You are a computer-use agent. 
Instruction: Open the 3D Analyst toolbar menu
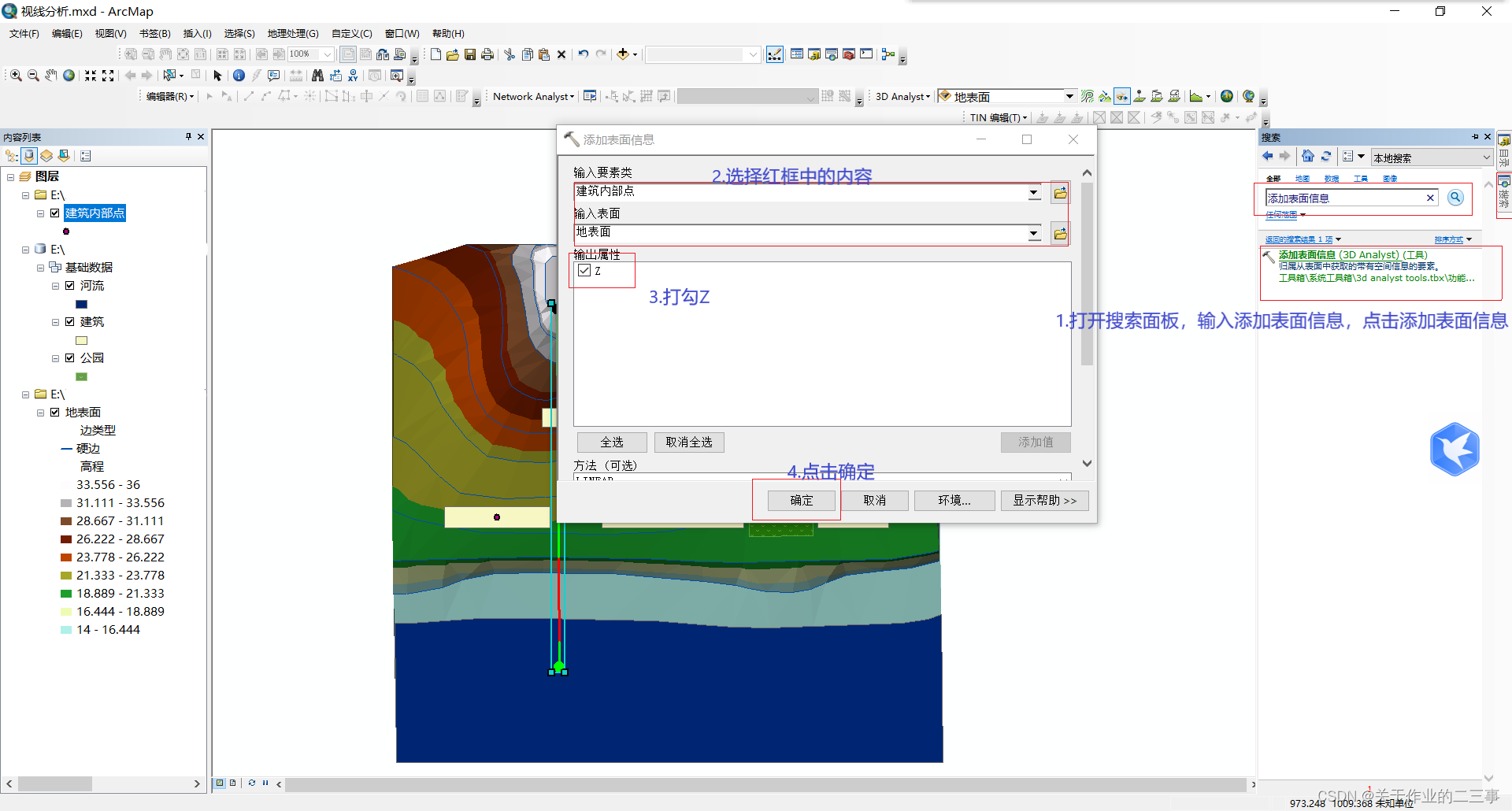tap(903, 96)
